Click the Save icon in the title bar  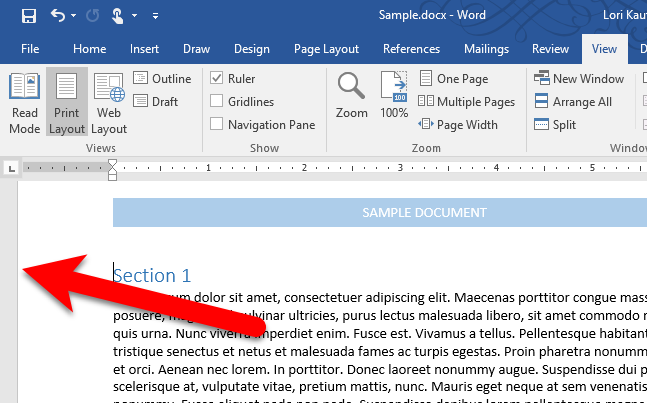click(28, 16)
